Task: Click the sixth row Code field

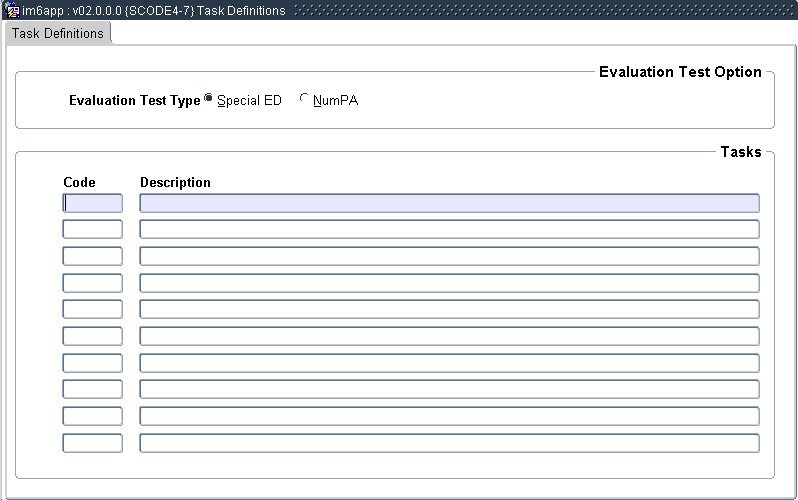Action: [x=93, y=336]
